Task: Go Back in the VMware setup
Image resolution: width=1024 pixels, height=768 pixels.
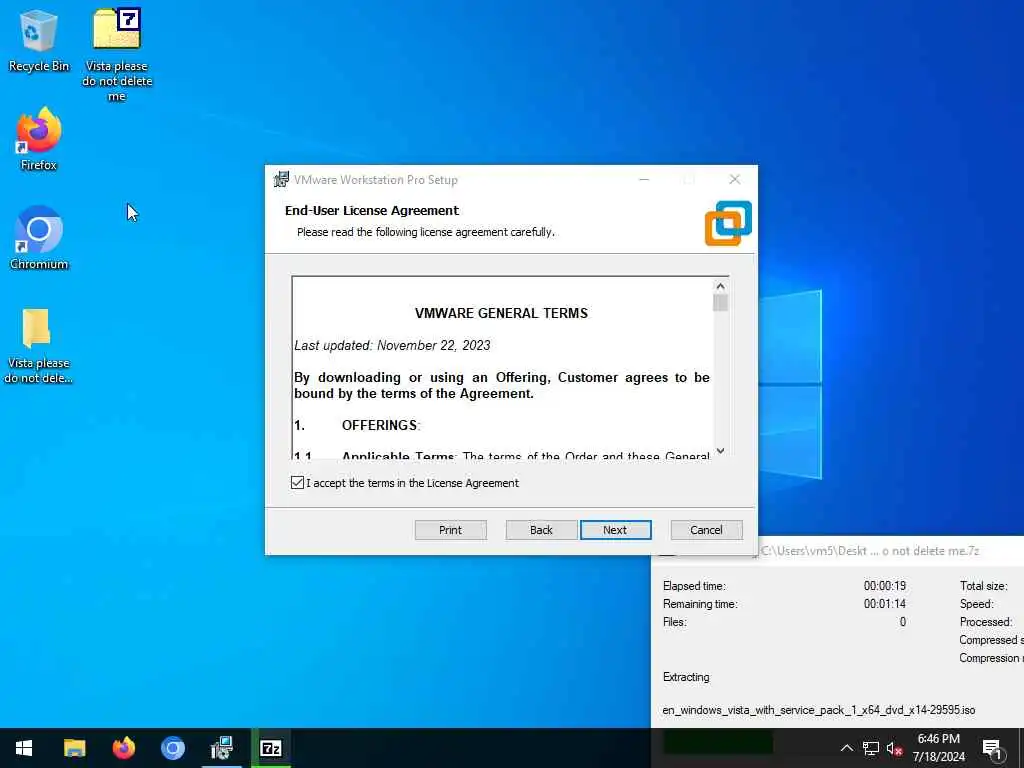Action: point(541,530)
